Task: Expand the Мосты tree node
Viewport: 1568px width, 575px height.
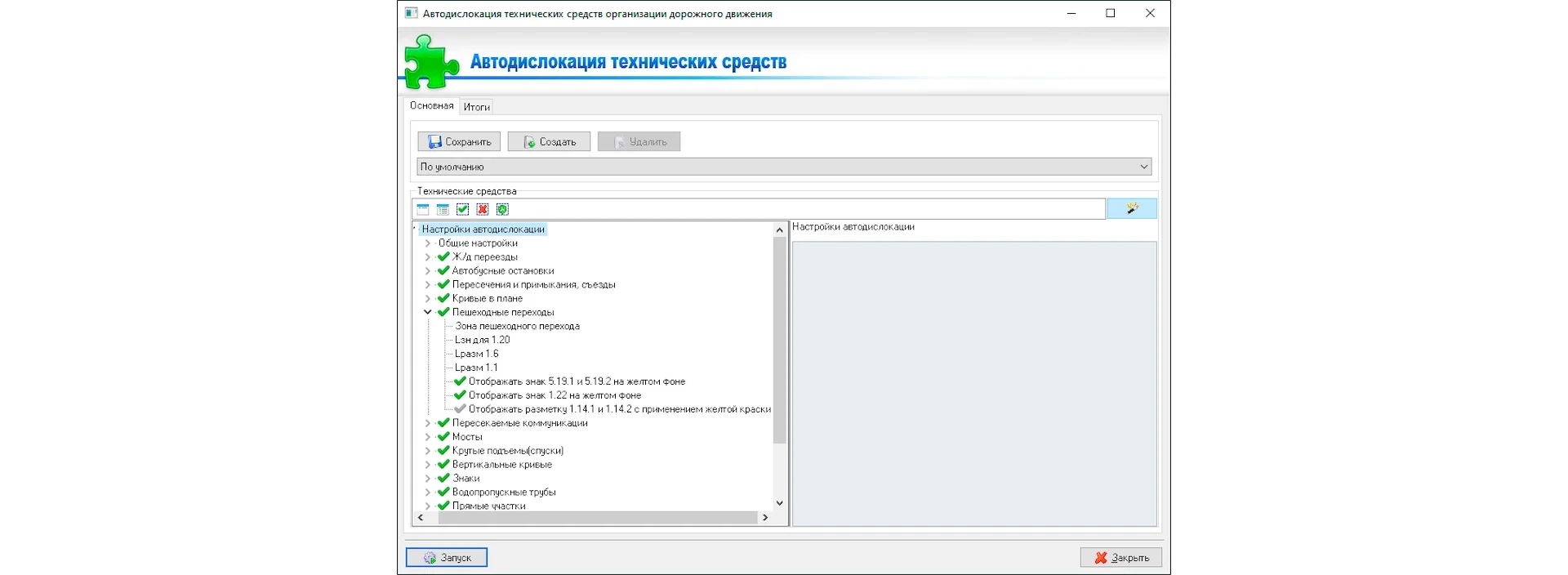Action: pos(427,437)
